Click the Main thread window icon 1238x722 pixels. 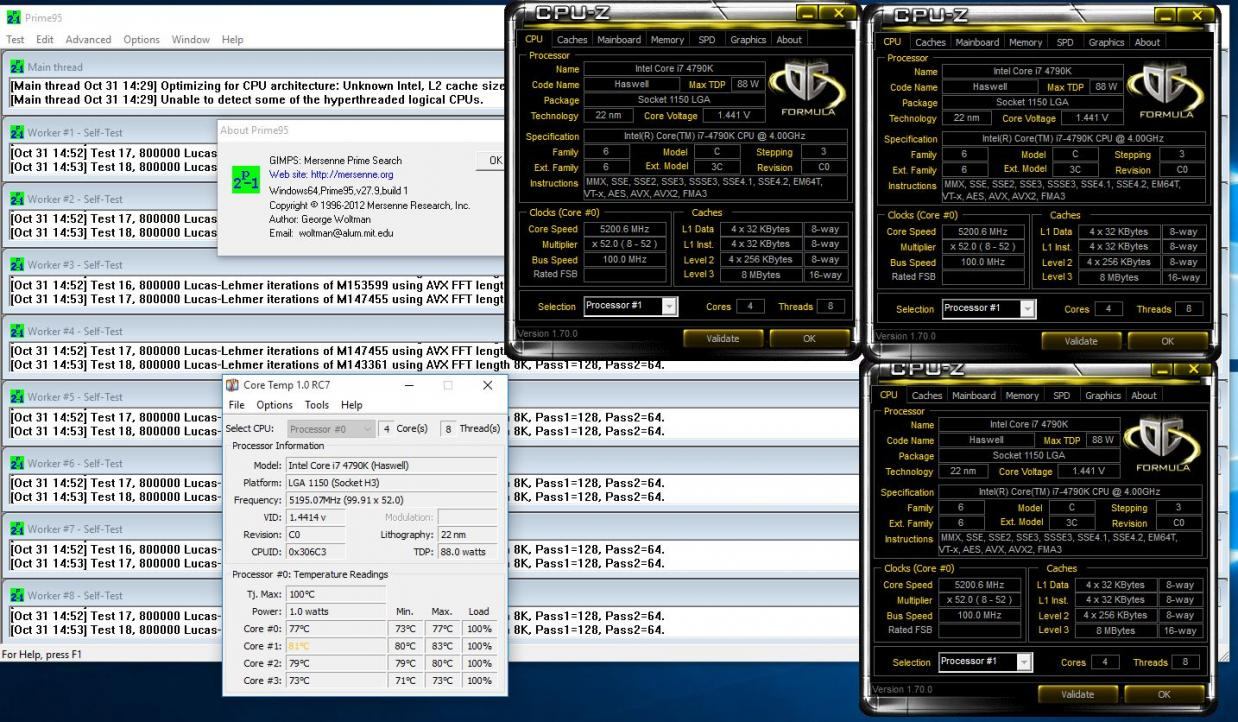(17, 67)
